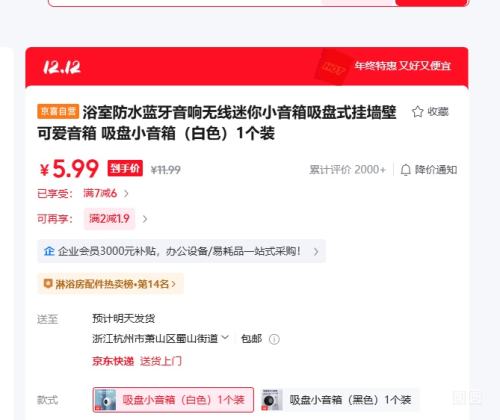
Task: Click the blue 企 enterprise member icon
Action: [49, 251]
